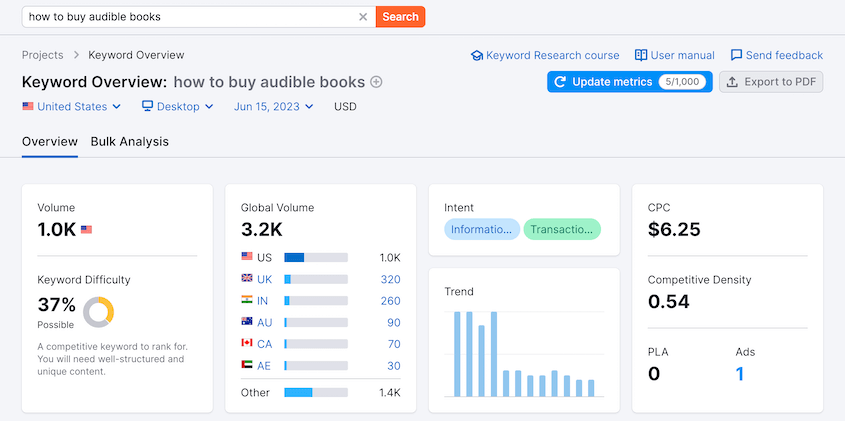Open the Projects breadcrumb link

pyautogui.click(x=43, y=55)
